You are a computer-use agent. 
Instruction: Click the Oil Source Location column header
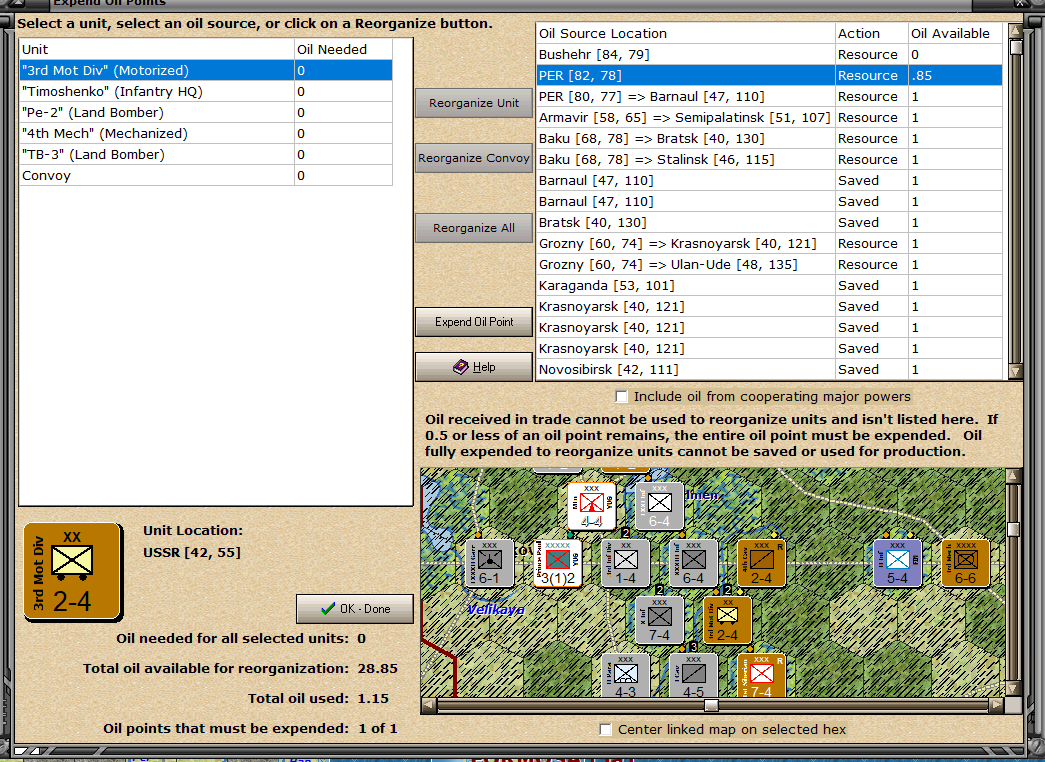(x=686, y=33)
